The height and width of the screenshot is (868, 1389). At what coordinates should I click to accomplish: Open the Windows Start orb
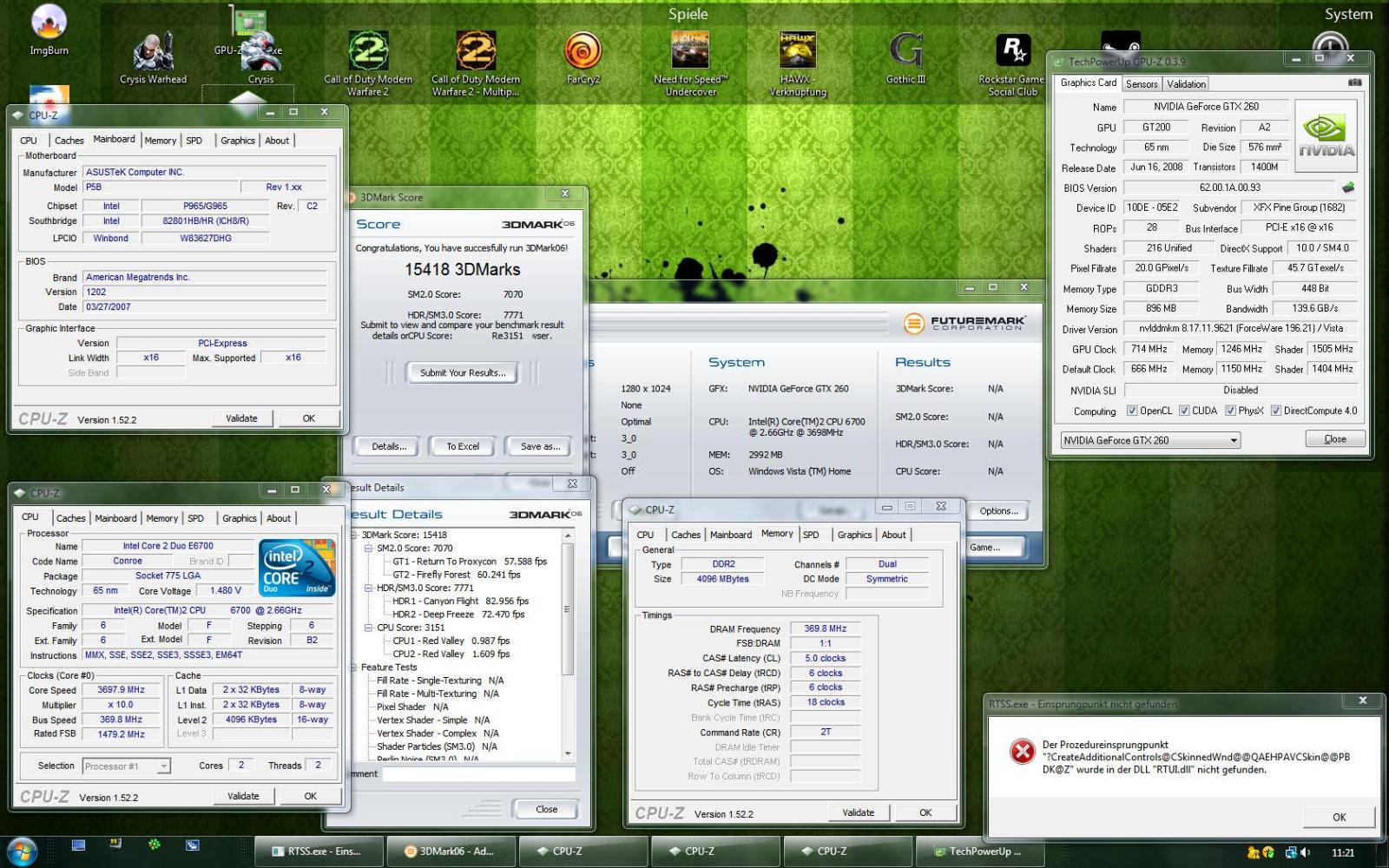(x=22, y=852)
